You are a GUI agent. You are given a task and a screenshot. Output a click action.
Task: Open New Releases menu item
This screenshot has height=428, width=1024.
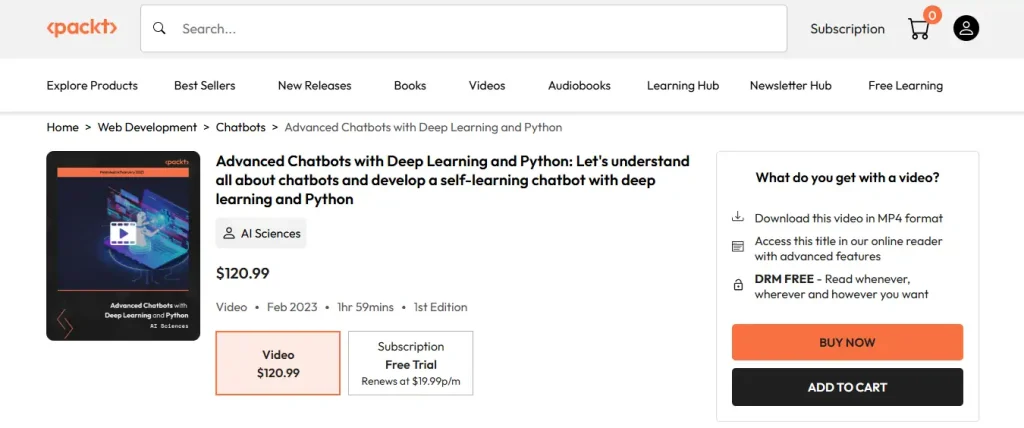pos(314,86)
